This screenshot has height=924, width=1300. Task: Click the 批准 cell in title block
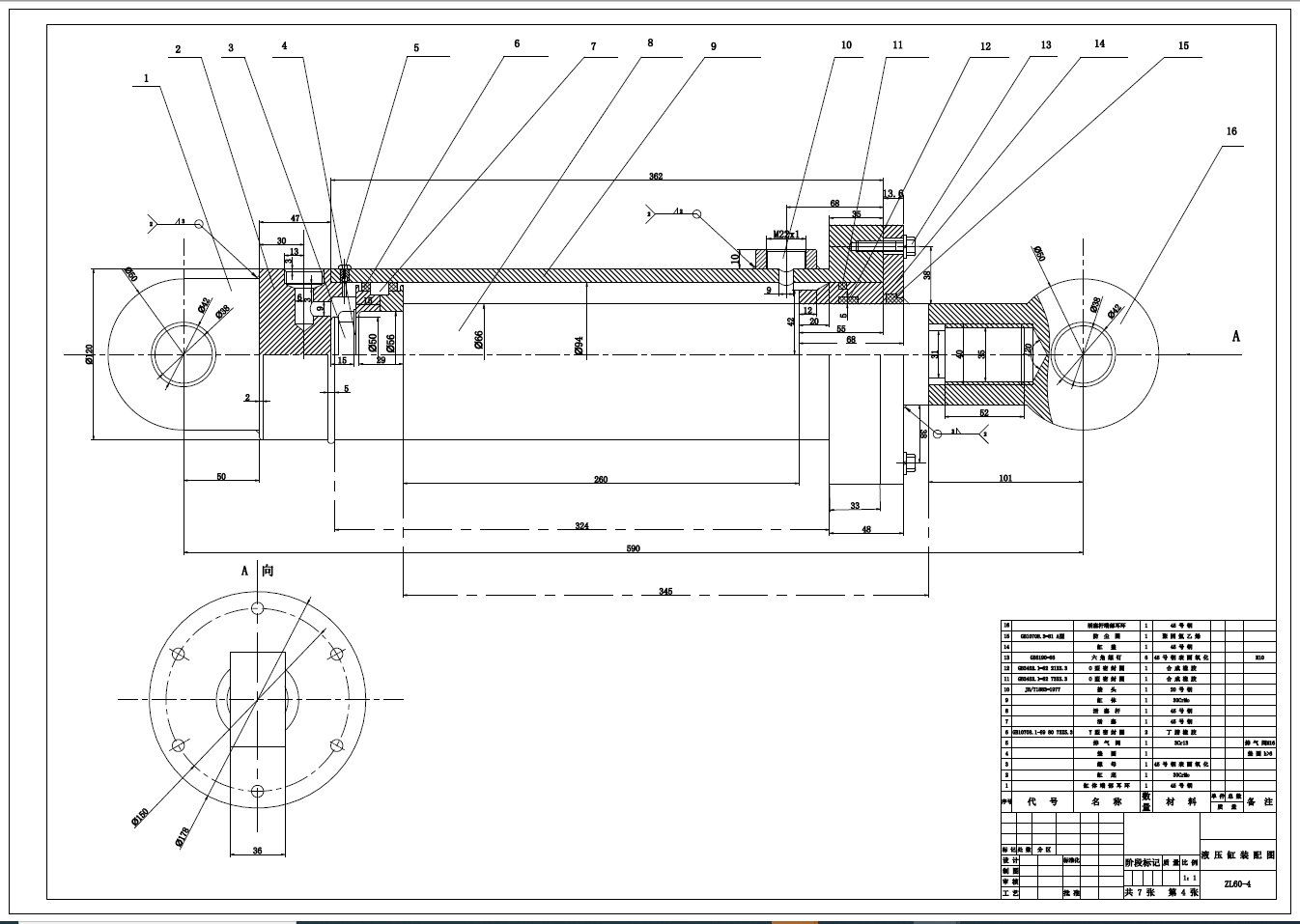[1071, 893]
